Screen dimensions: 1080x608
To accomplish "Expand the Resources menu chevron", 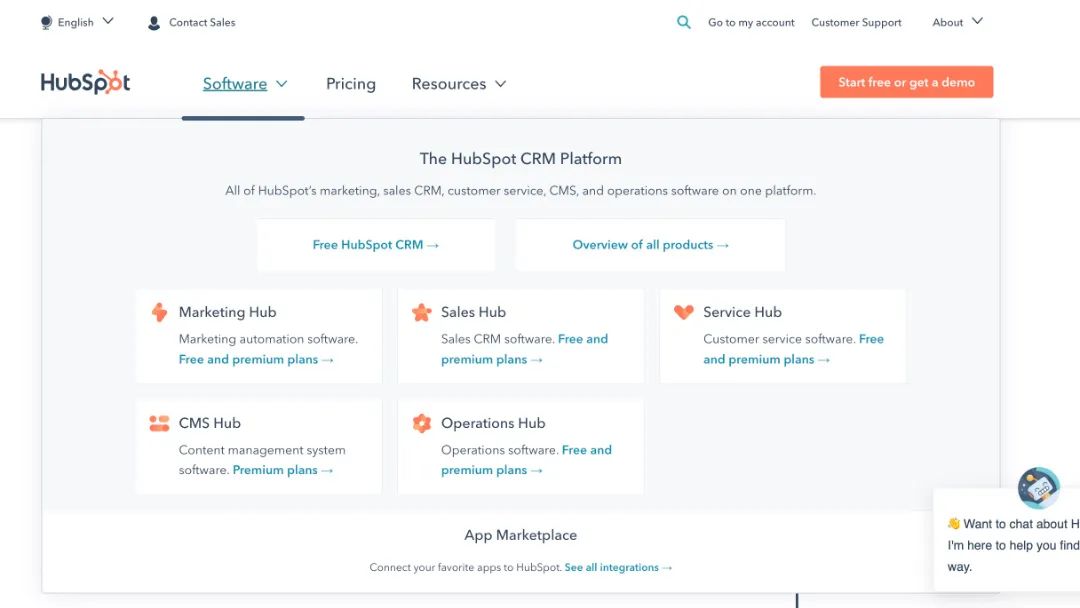I will point(501,84).
